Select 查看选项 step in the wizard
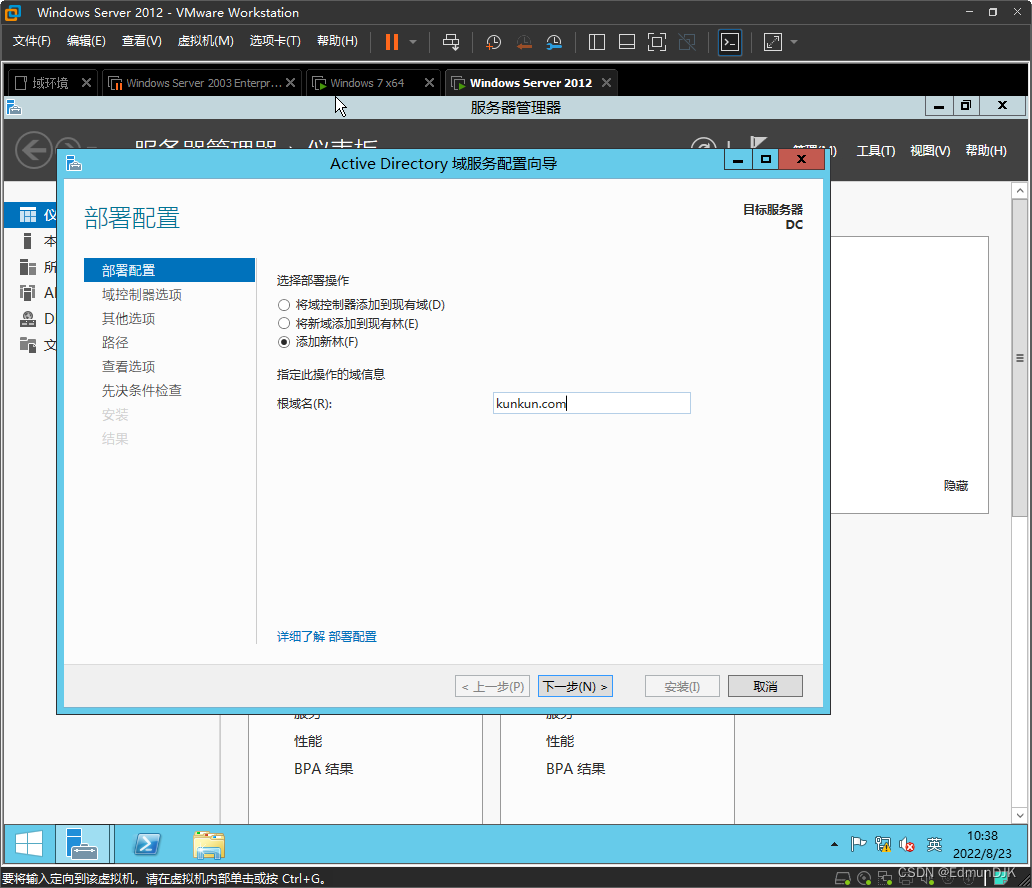Image resolution: width=1032 pixels, height=888 pixels. coord(128,367)
